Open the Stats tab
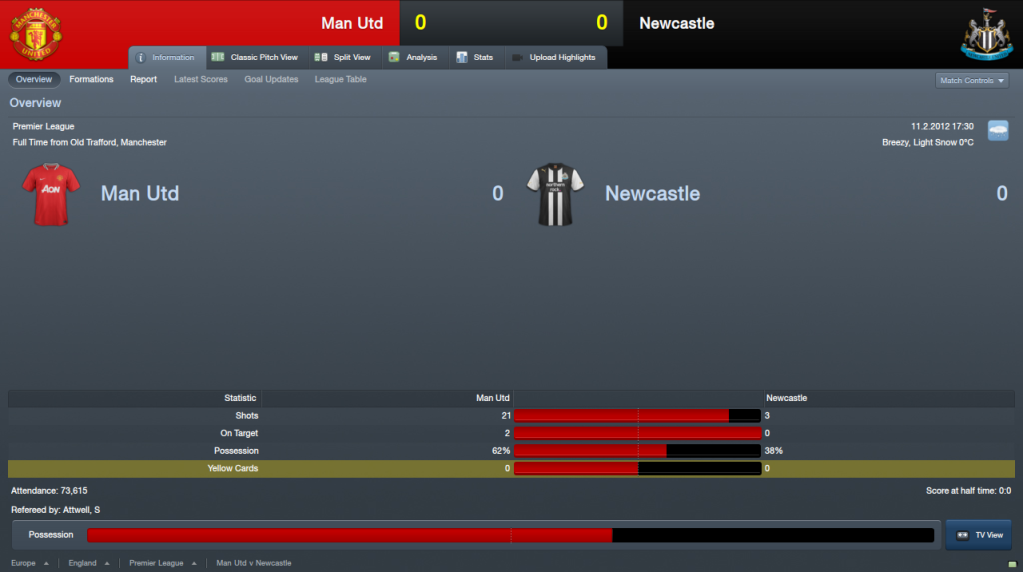The height and width of the screenshot is (572, 1023). coord(475,57)
